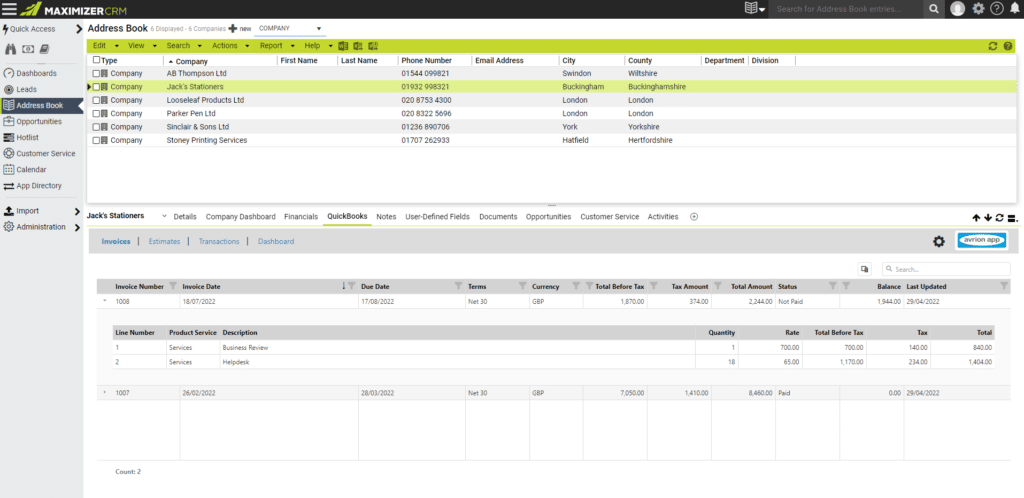Open the COMPANY filter dropdown
Image resolution: width=1024 pixels, height=498 pixels.
coord(290,29)
